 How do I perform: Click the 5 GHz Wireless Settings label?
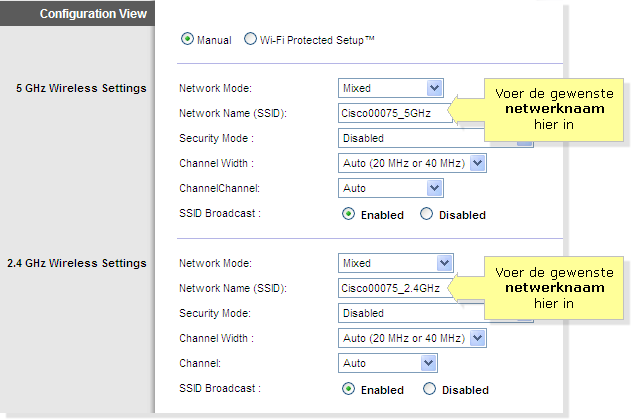(81, 88)
